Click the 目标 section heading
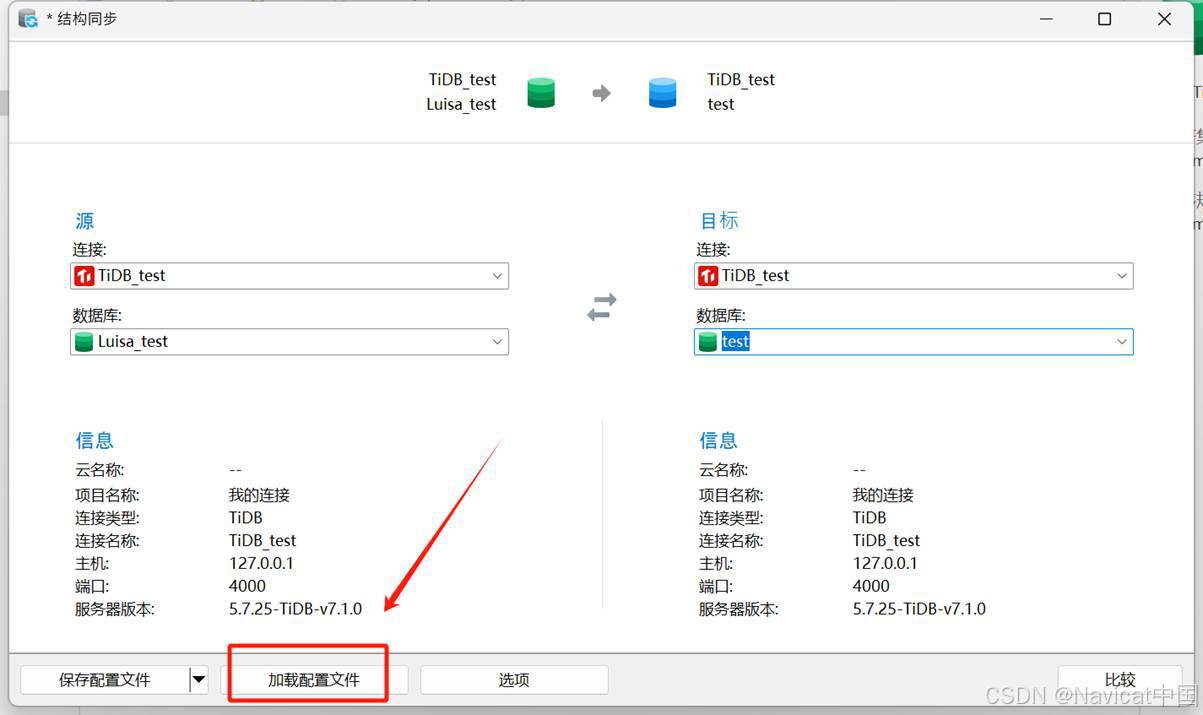Viewport: 1203px width, 715px height. coord(719,221)
